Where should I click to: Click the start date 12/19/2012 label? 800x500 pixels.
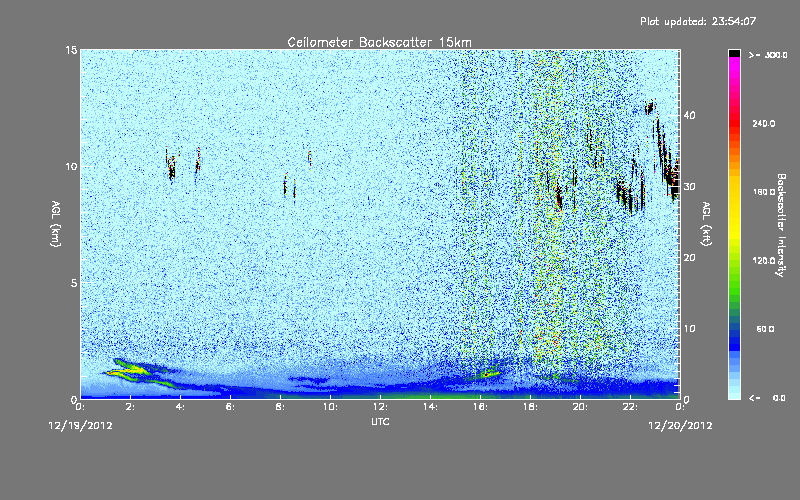click(x=81, y=426)
